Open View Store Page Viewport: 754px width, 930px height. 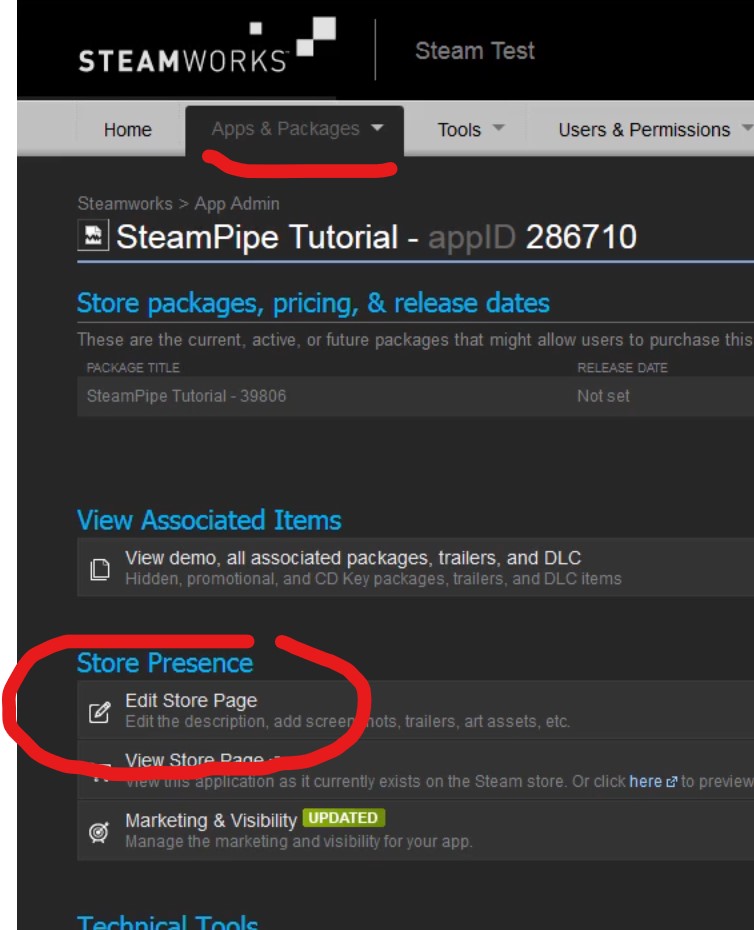point(194,760)
